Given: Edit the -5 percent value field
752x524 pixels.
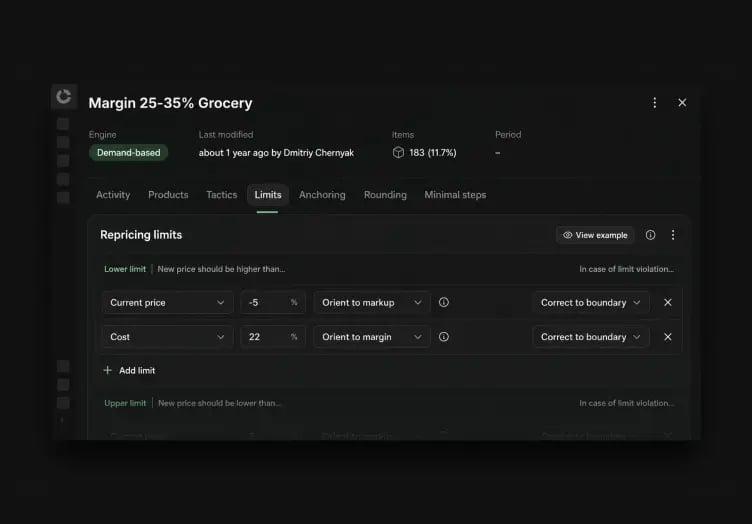Looking at the screenshot, I should 273,303.
